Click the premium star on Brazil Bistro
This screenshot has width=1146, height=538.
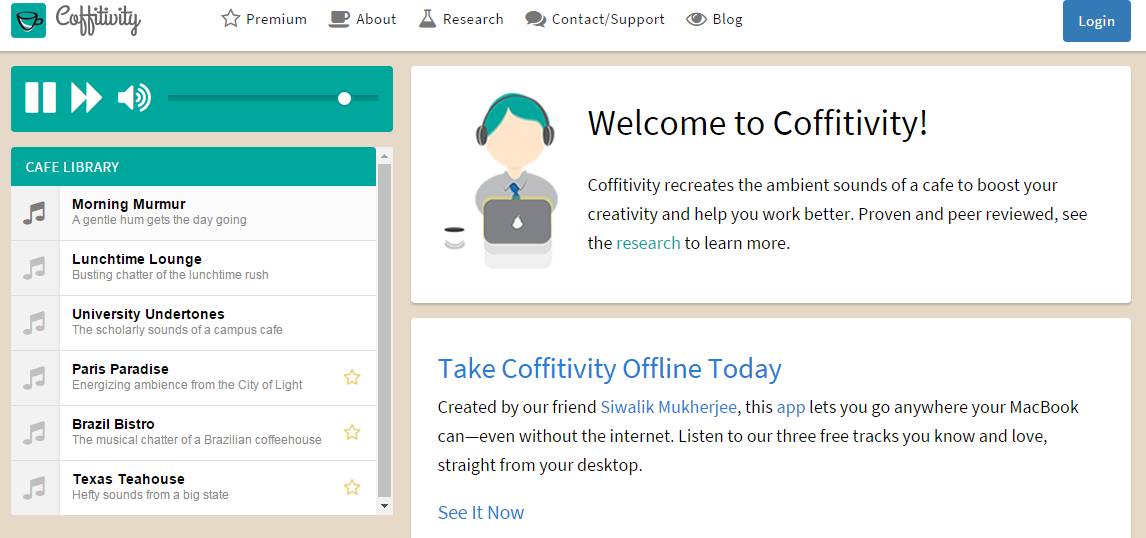click(x=352, y=432)
